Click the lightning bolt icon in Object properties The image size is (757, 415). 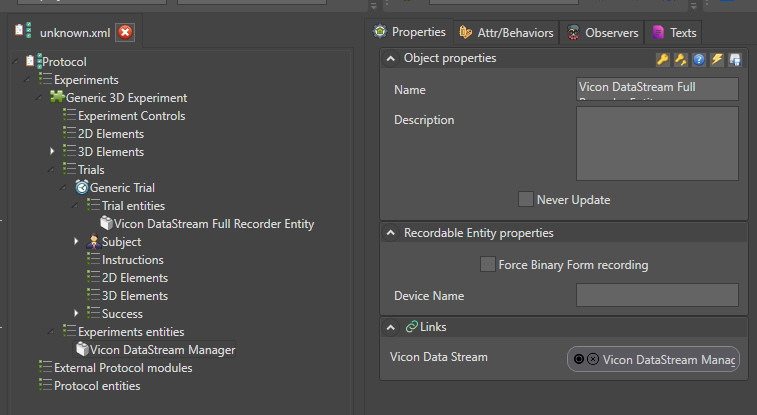(x=717, y=60)
